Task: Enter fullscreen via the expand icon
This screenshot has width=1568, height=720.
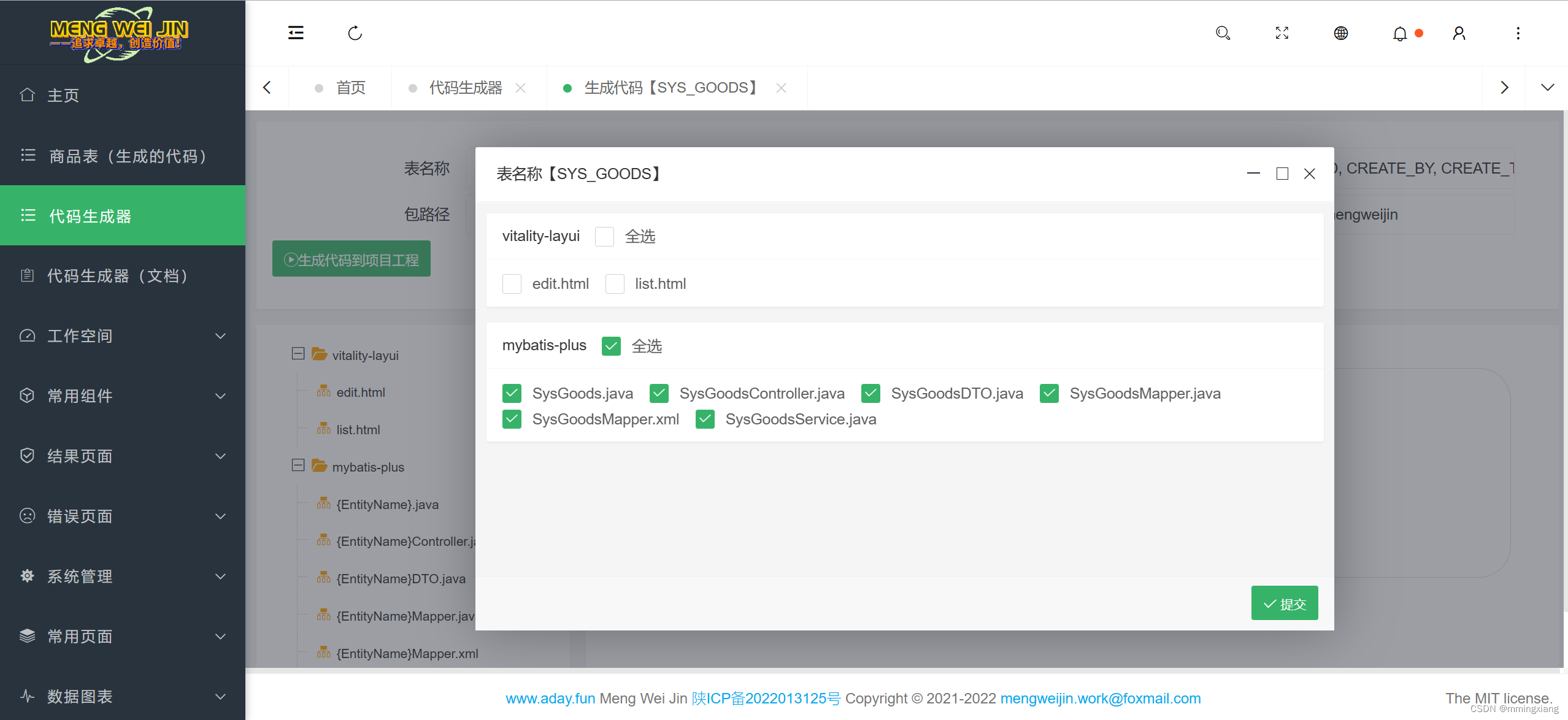Action: [1282, 33]
